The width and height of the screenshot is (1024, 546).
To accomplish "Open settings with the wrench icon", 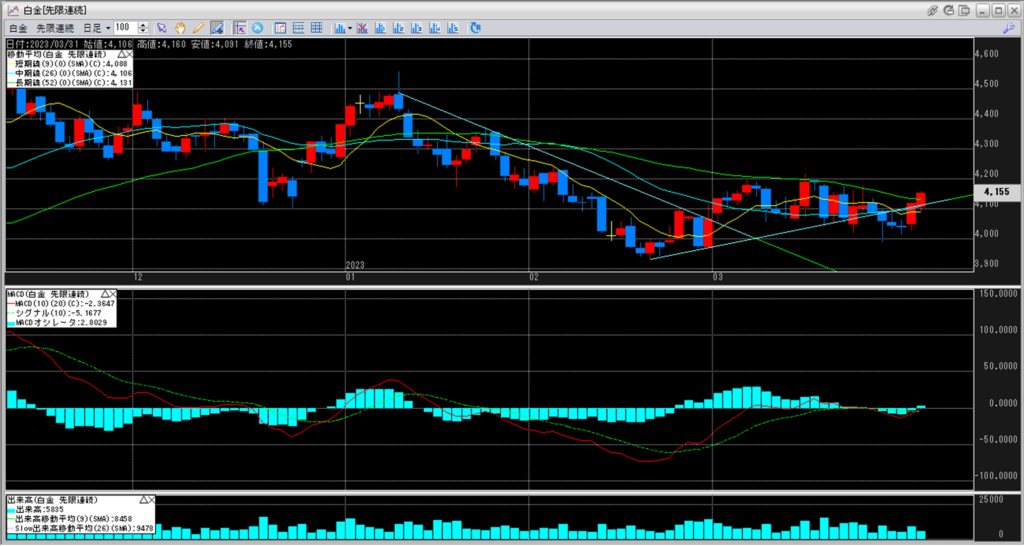I will click(1009, 27).
